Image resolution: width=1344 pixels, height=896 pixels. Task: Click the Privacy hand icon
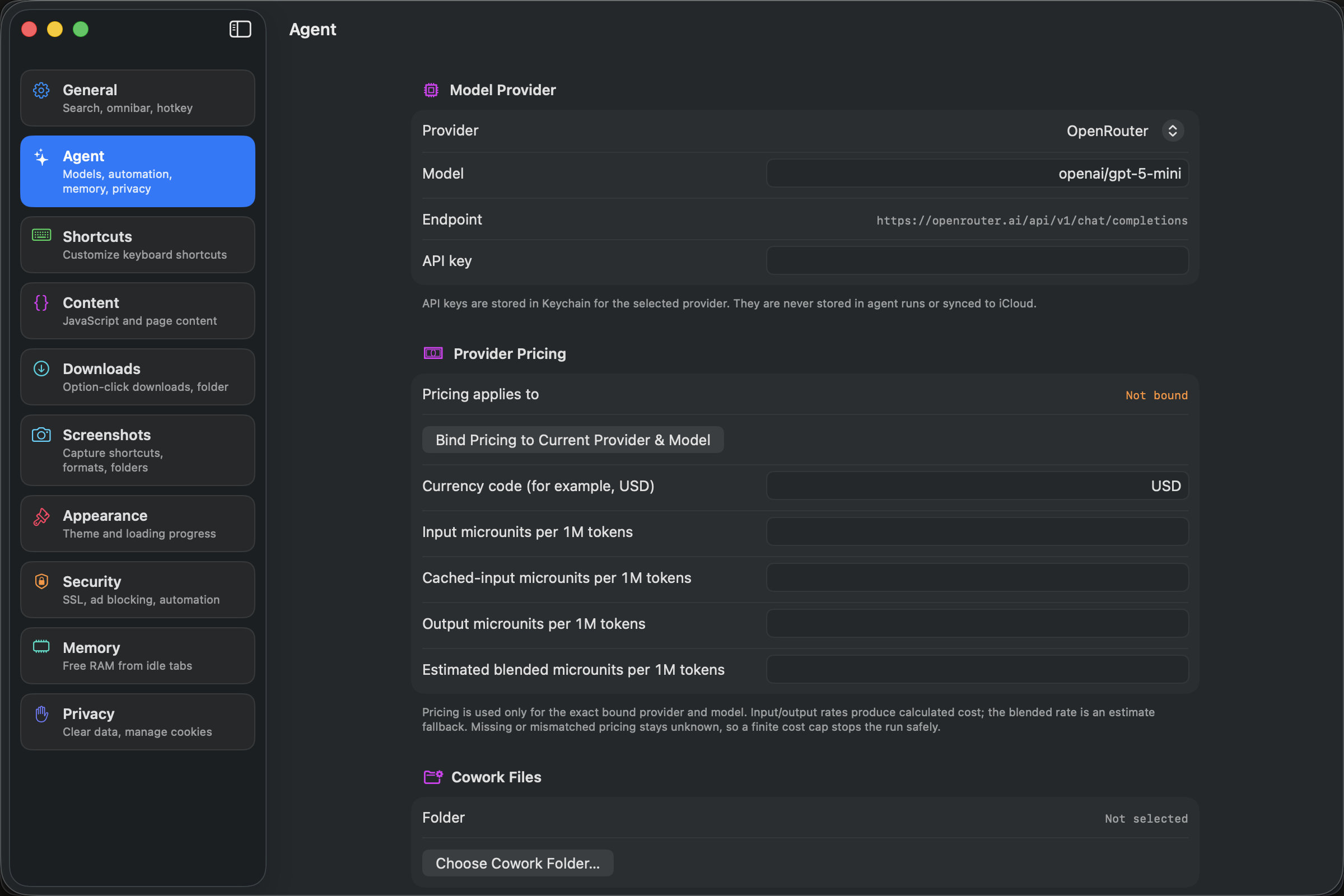click(41, 713)
